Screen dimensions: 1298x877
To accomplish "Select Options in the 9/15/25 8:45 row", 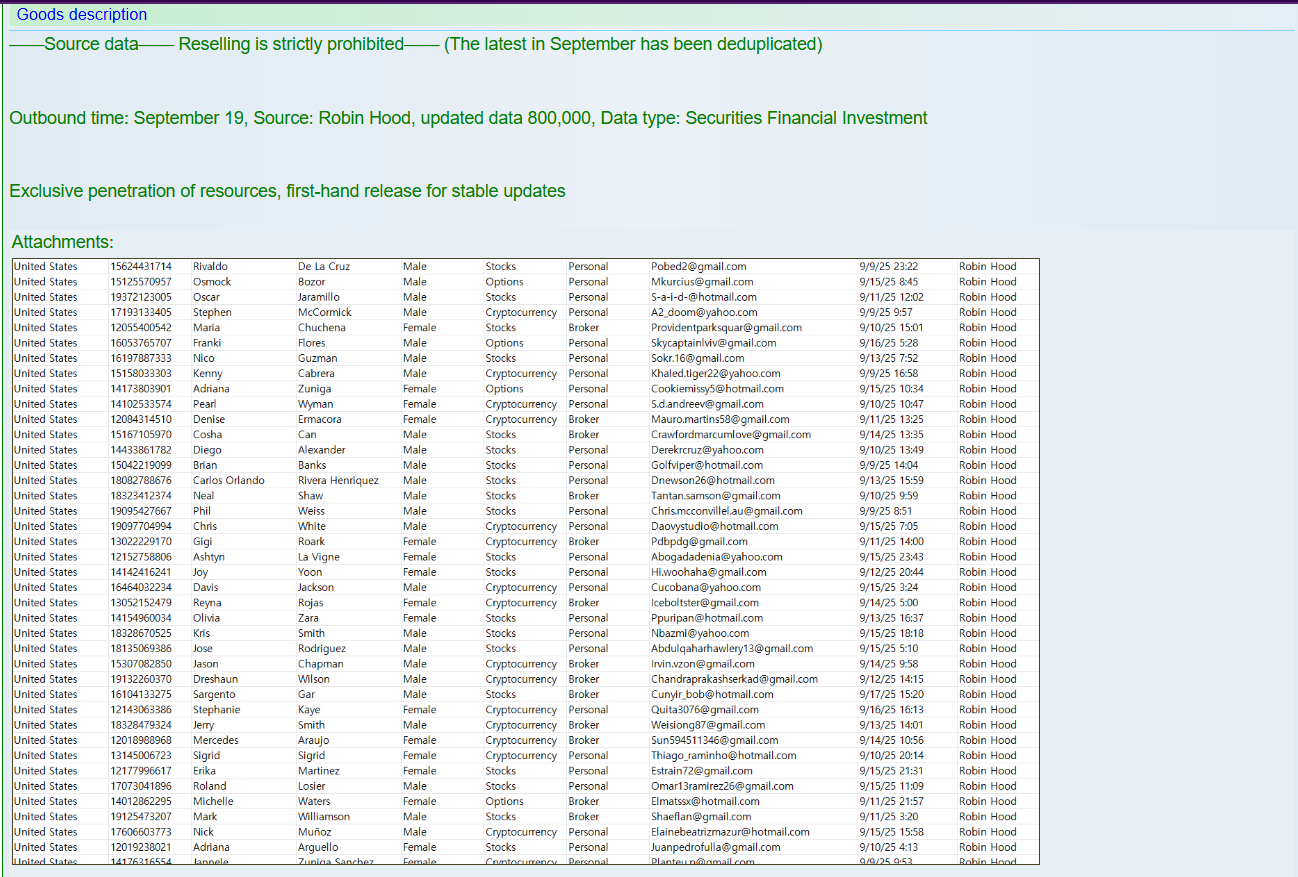I will pyautogui.click(x=504, y=282).
